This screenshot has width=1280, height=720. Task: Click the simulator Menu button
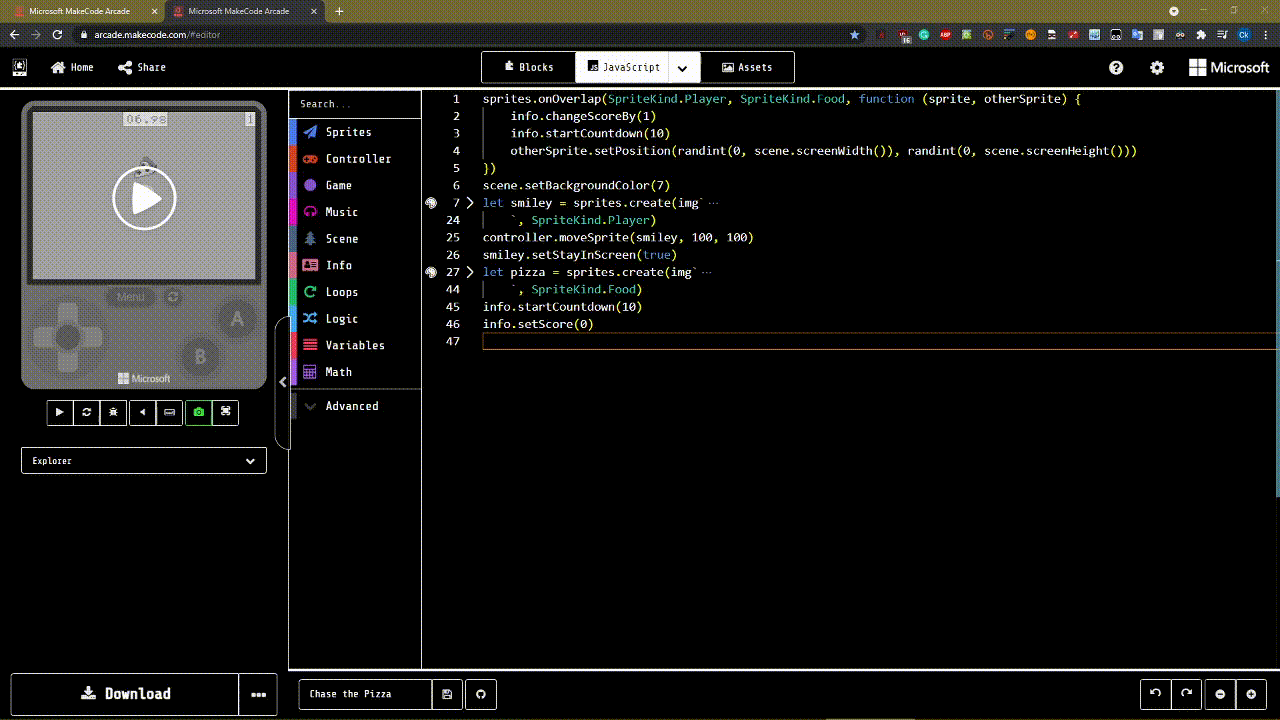point(131,297)
